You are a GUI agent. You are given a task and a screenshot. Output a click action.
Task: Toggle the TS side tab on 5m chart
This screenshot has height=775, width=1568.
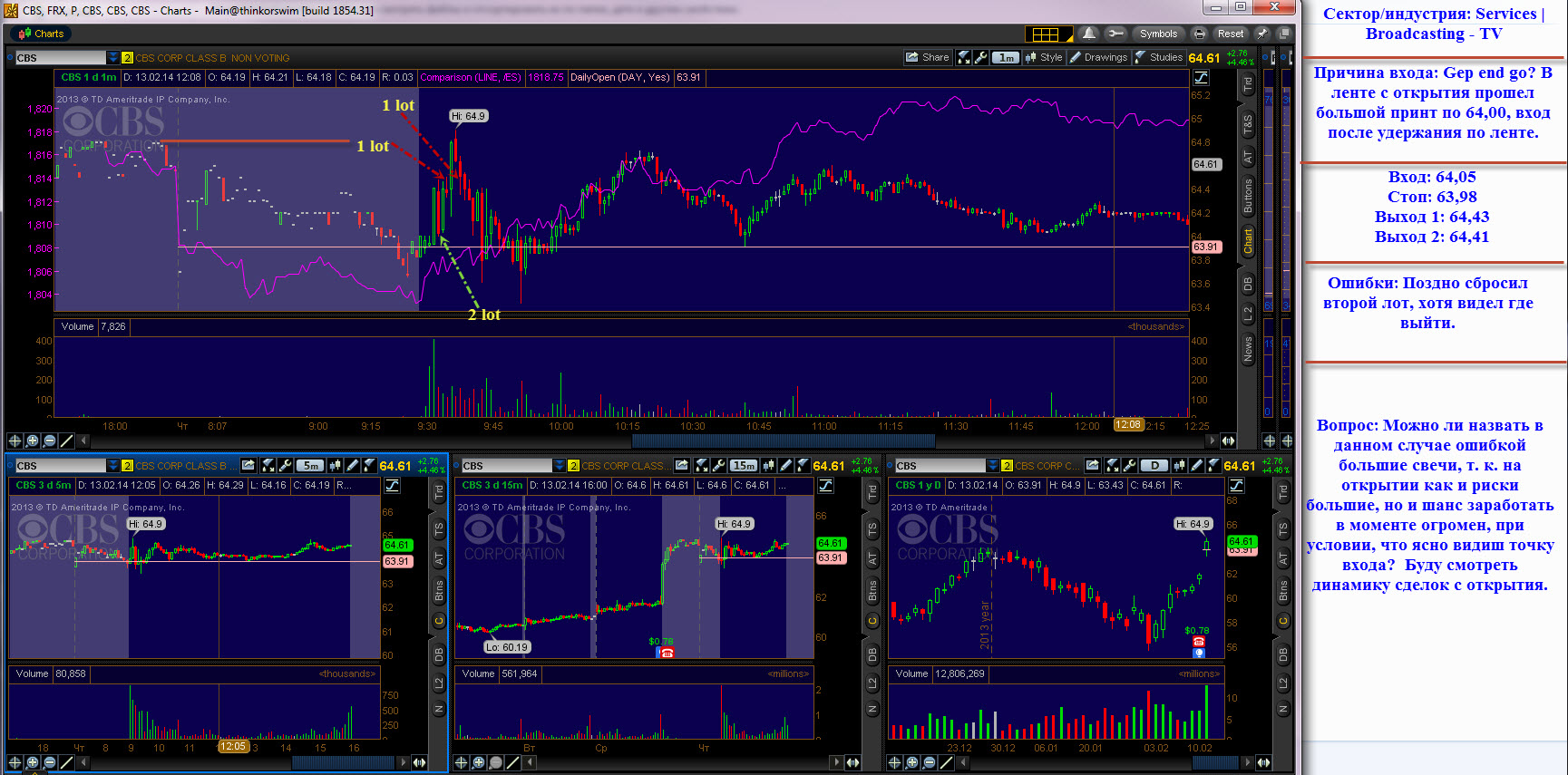(439, 529)
